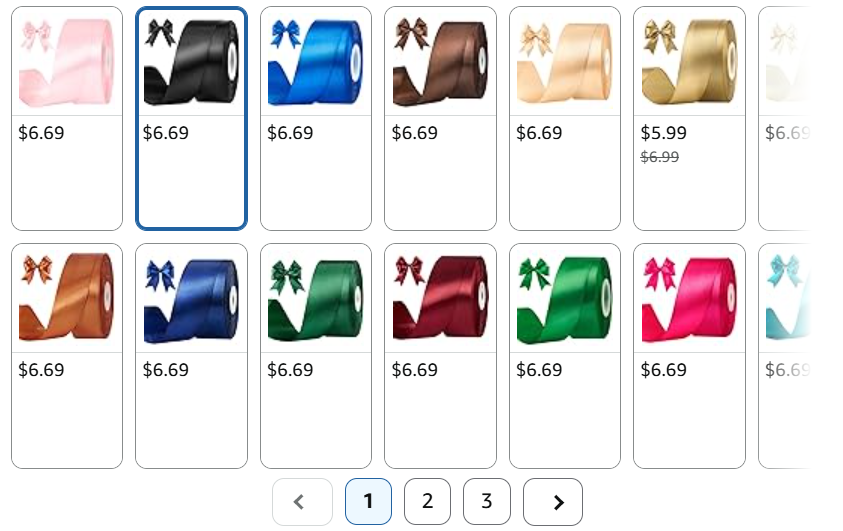This screenshot has width=843, height=531.
Task: Pick the faded white ribbon swatch
Action: (785, 118)
